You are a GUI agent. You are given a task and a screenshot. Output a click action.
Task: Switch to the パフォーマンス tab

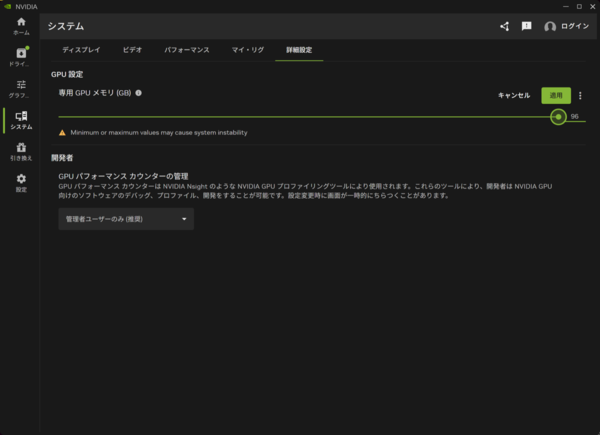187,50
